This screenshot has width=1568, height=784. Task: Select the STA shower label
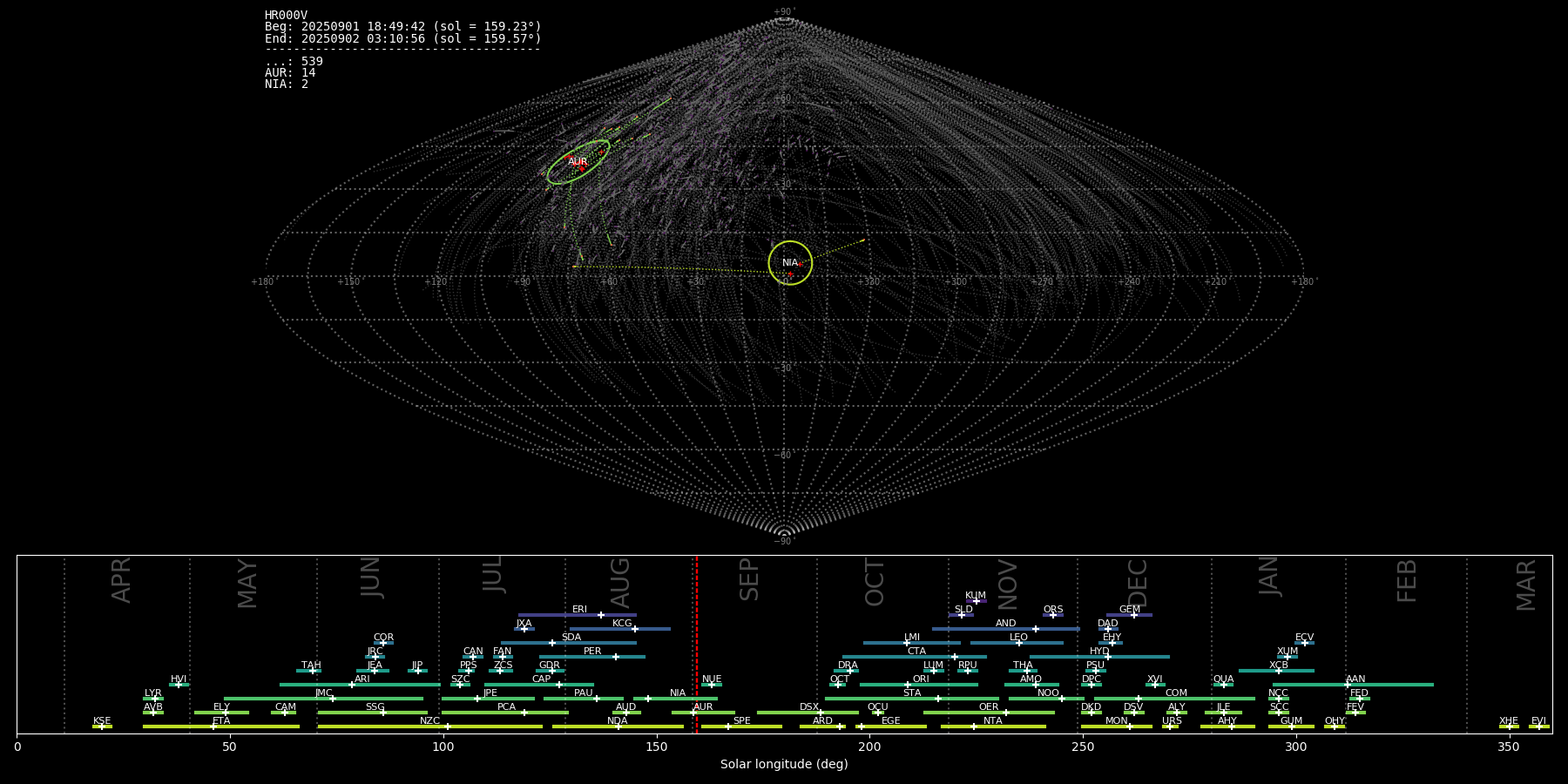(912, 693)
